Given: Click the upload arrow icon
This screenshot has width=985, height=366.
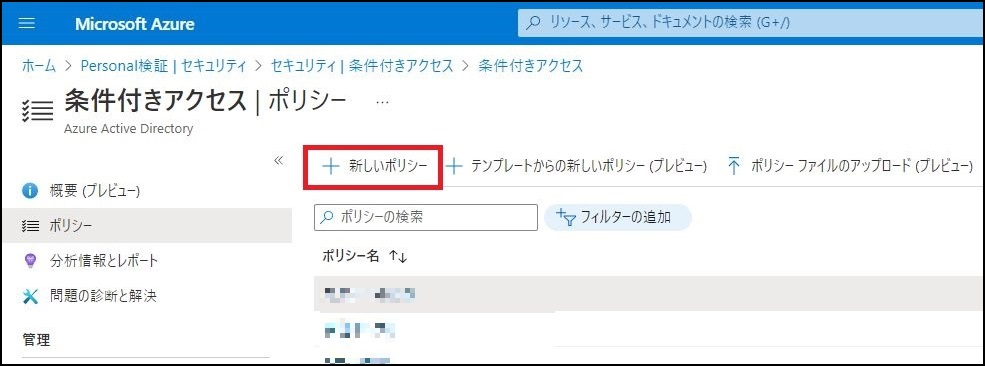Looking at the screenshot, I should pyautogui.click(x=734, y=166).
